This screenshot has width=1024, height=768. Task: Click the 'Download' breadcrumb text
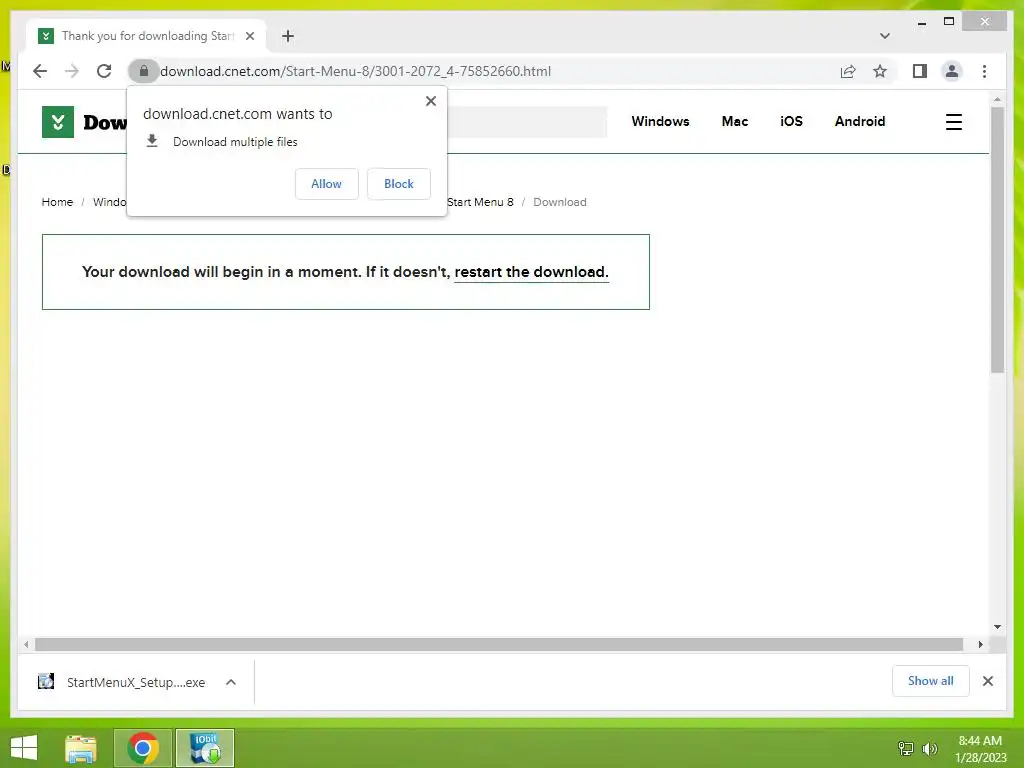[560, 202]
